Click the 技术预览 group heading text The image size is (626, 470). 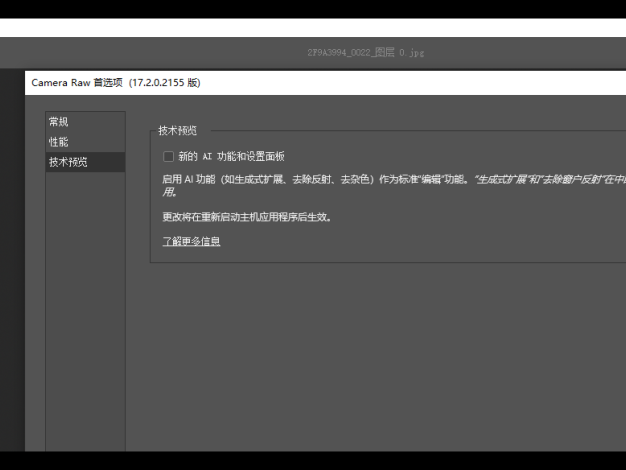point(178,131)
